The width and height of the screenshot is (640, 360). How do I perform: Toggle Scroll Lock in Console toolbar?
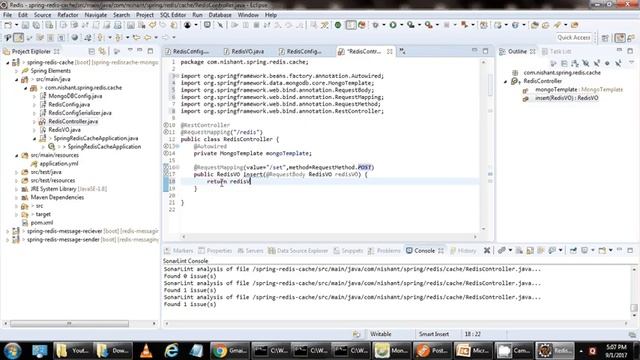[x=530, y=250]
